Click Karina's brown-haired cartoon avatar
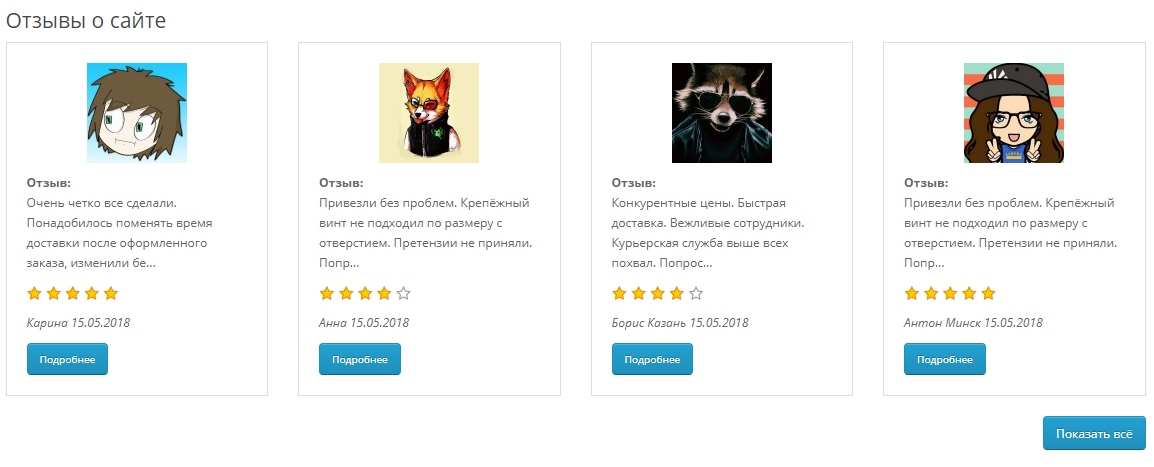 137,113
